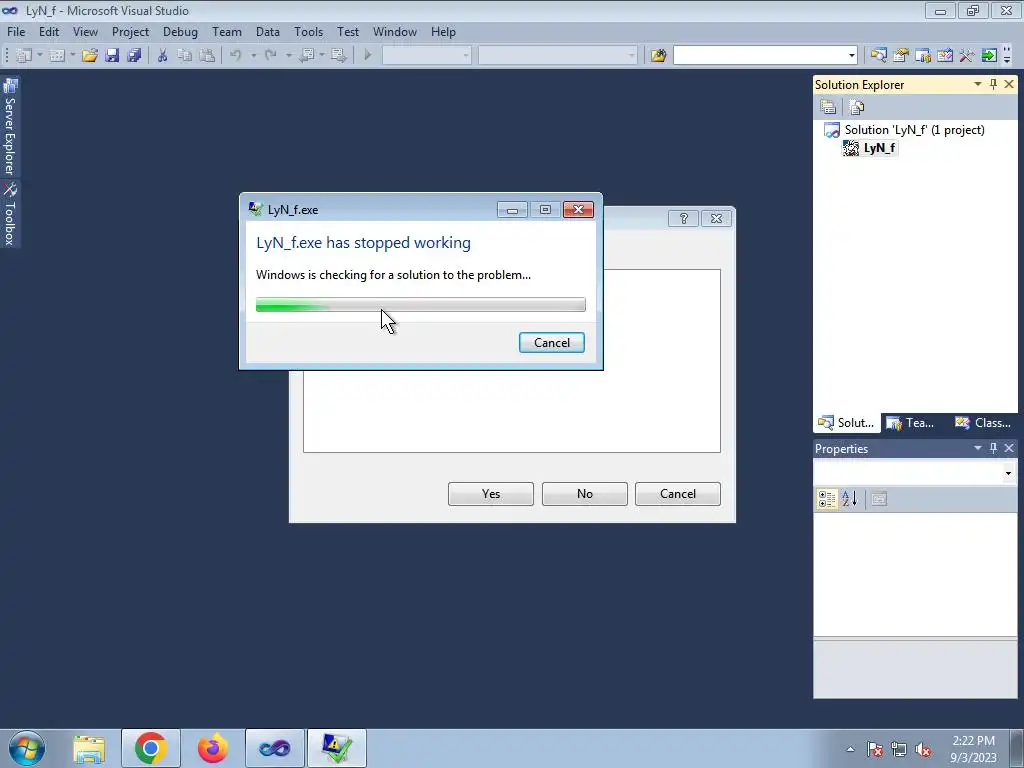Open Solution Explorer via its toolbar icon
Image resolution: width=1024 pixels, height=768 pixels.
coord(878,56)
